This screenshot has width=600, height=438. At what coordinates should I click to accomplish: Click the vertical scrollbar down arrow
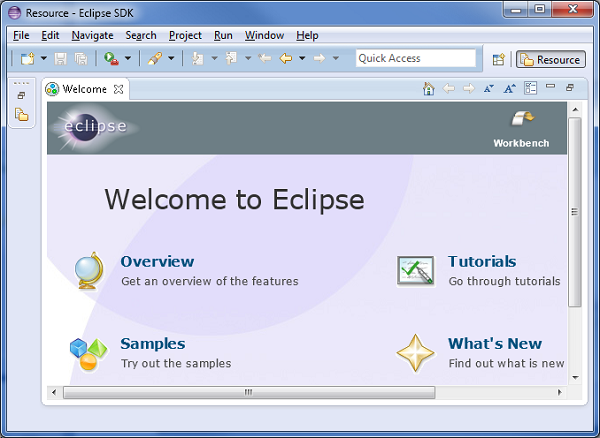[575, 378]
